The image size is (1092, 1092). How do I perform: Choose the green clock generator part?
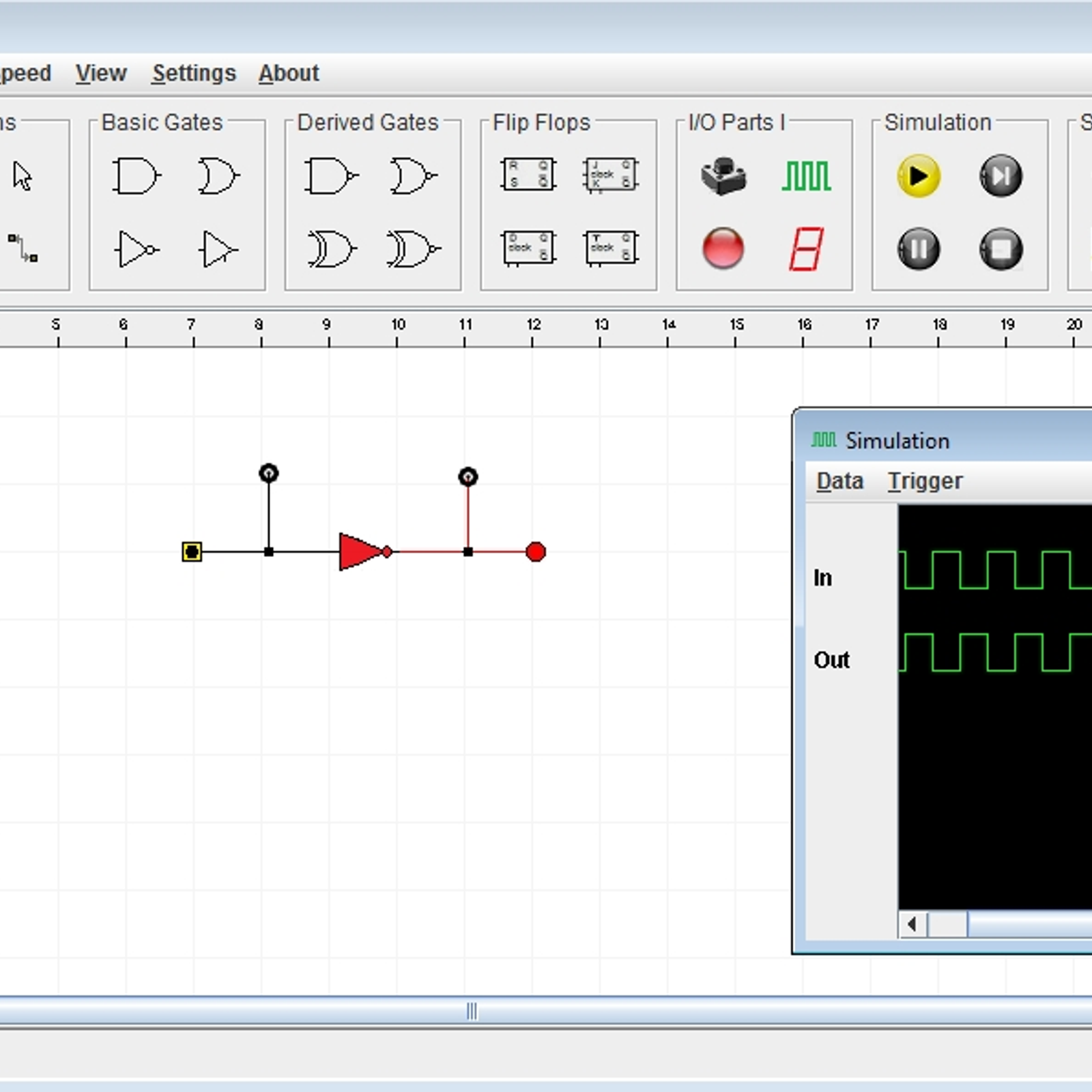point(806,176)
